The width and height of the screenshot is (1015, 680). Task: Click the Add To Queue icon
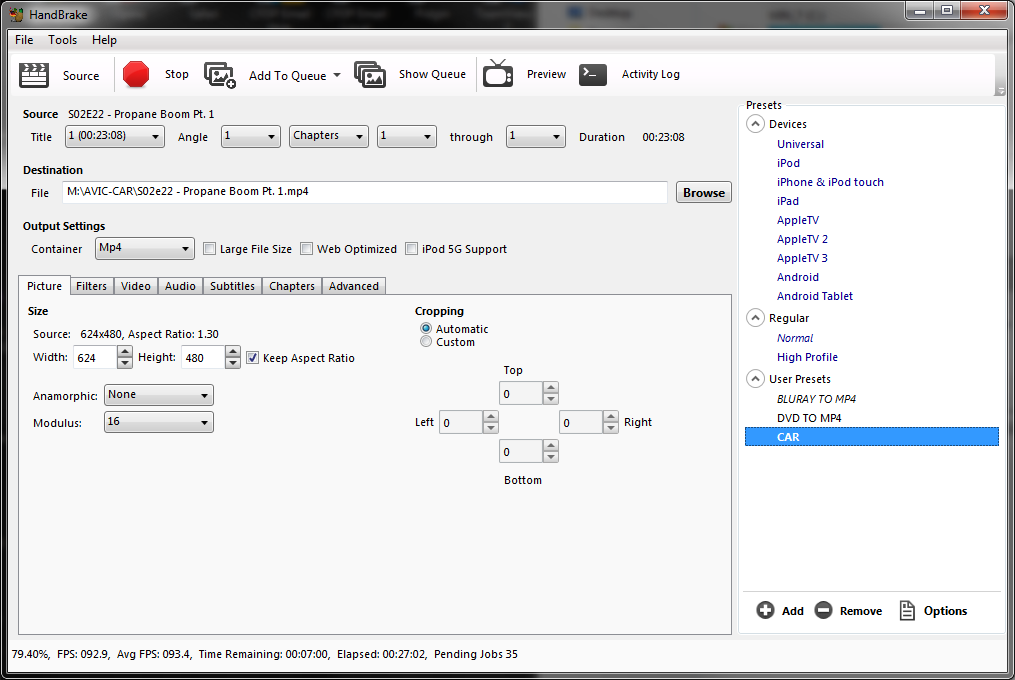pyautogui.click(x=220, y=75)
